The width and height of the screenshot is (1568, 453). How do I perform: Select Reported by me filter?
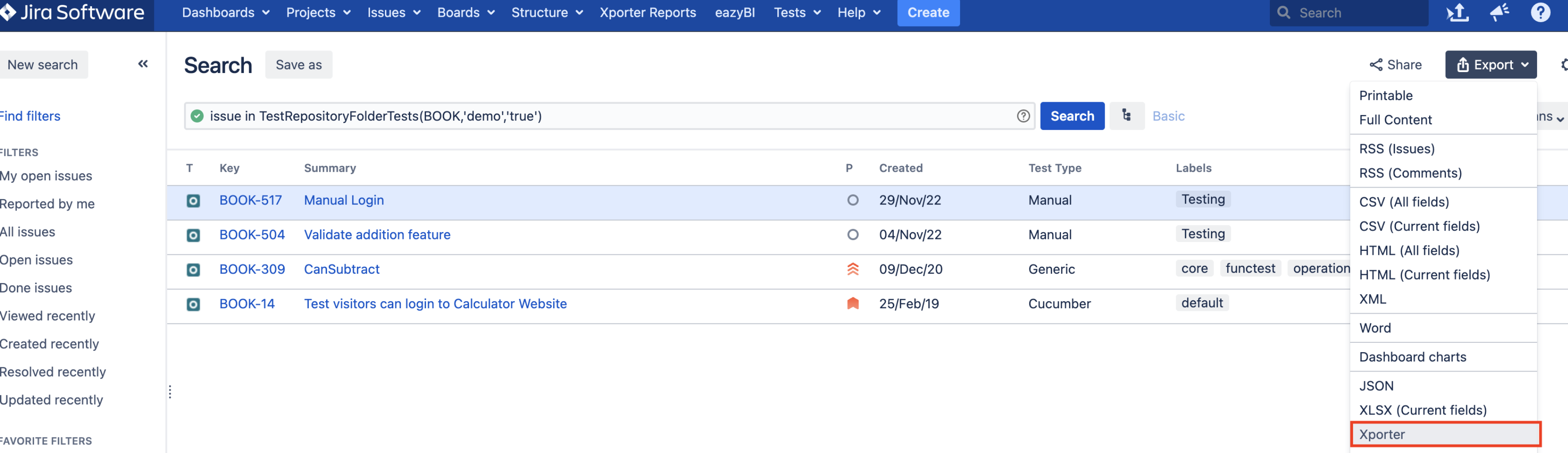pyautogui.click(x=47, y=204)
